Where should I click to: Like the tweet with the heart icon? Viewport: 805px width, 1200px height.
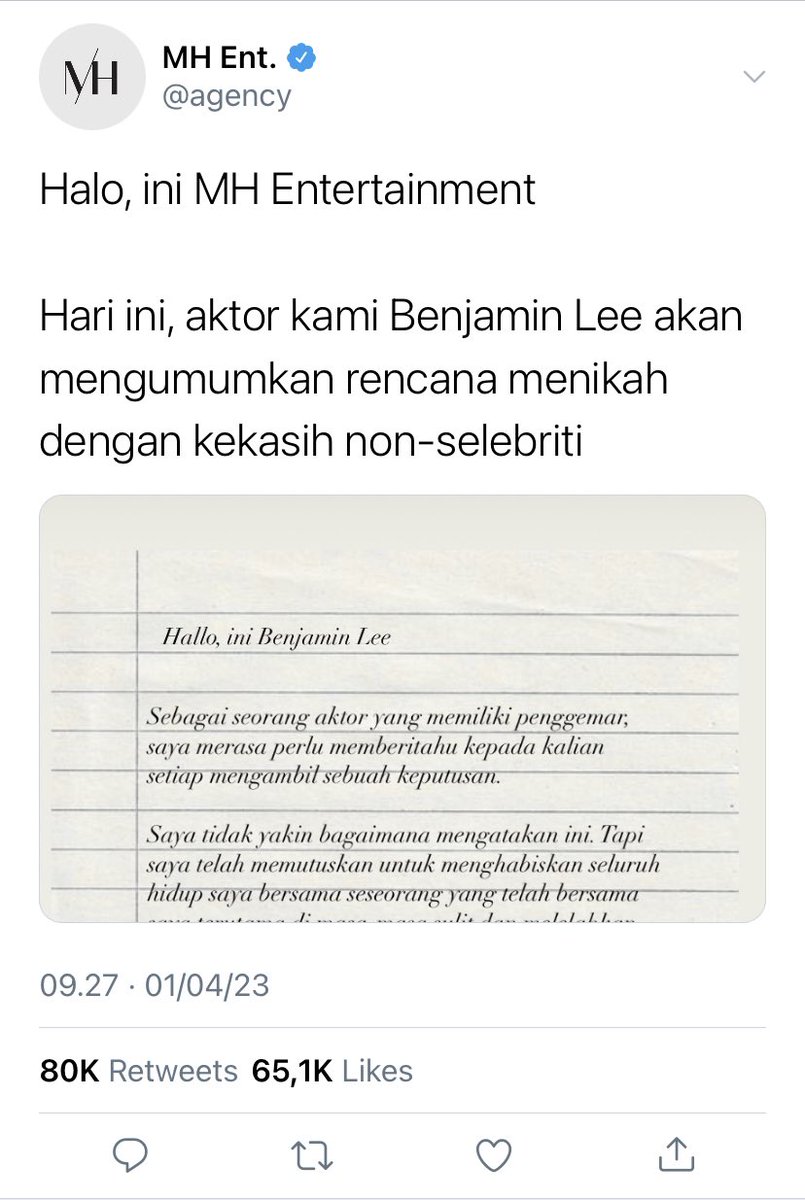click(x=493, y=1155)
